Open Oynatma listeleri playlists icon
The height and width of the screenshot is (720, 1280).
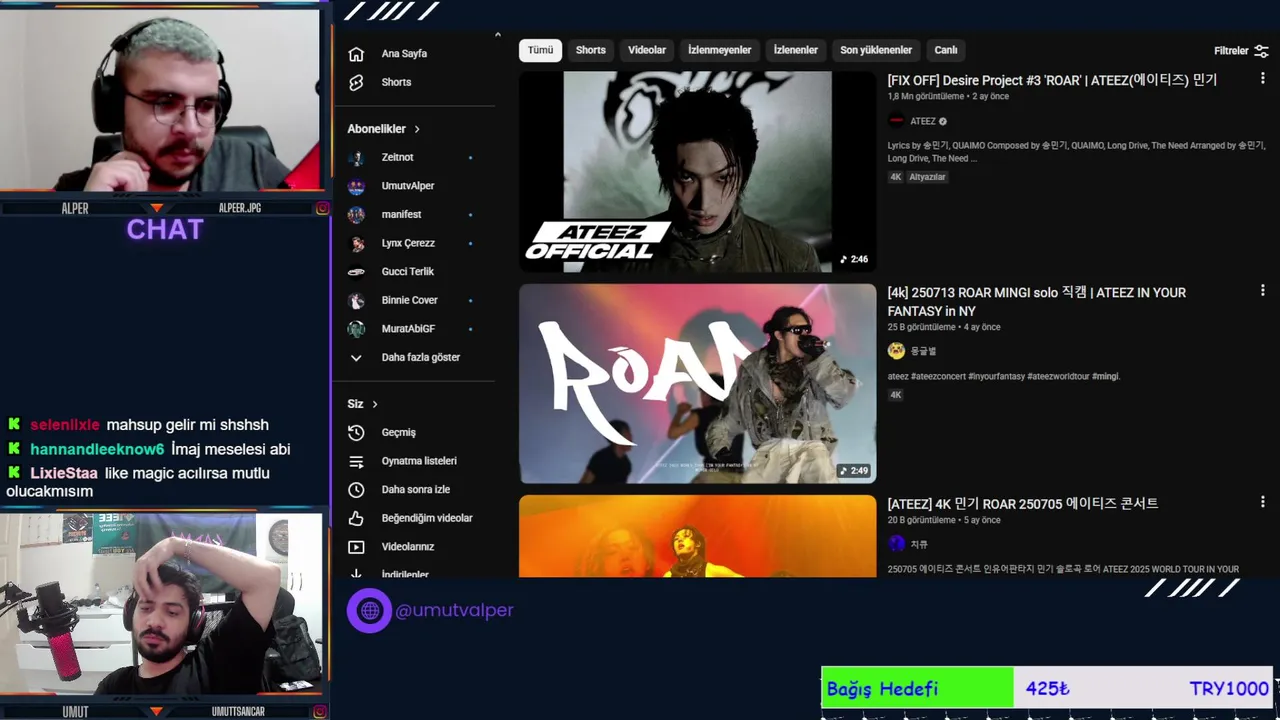[356, 461]
